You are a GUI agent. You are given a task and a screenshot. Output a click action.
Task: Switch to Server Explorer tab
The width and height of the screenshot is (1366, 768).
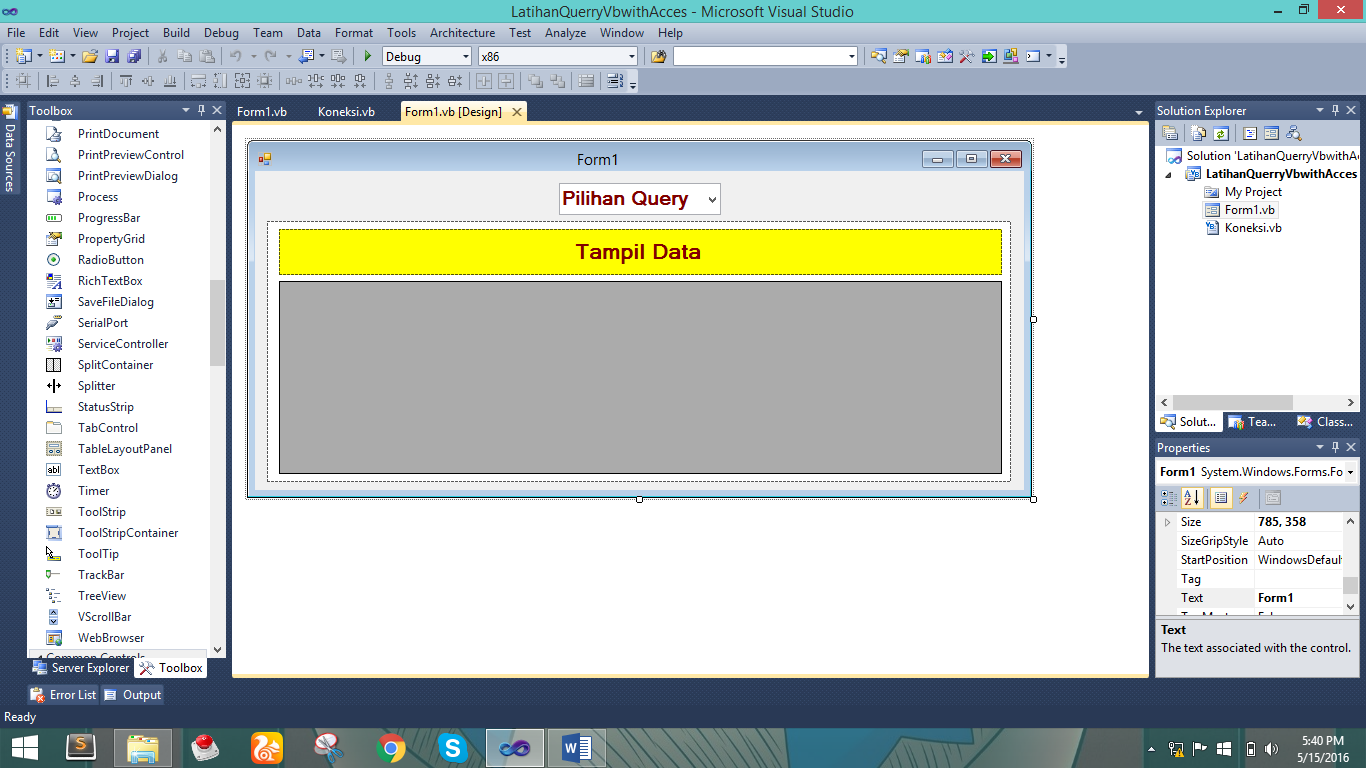click(x=81, y=667)
